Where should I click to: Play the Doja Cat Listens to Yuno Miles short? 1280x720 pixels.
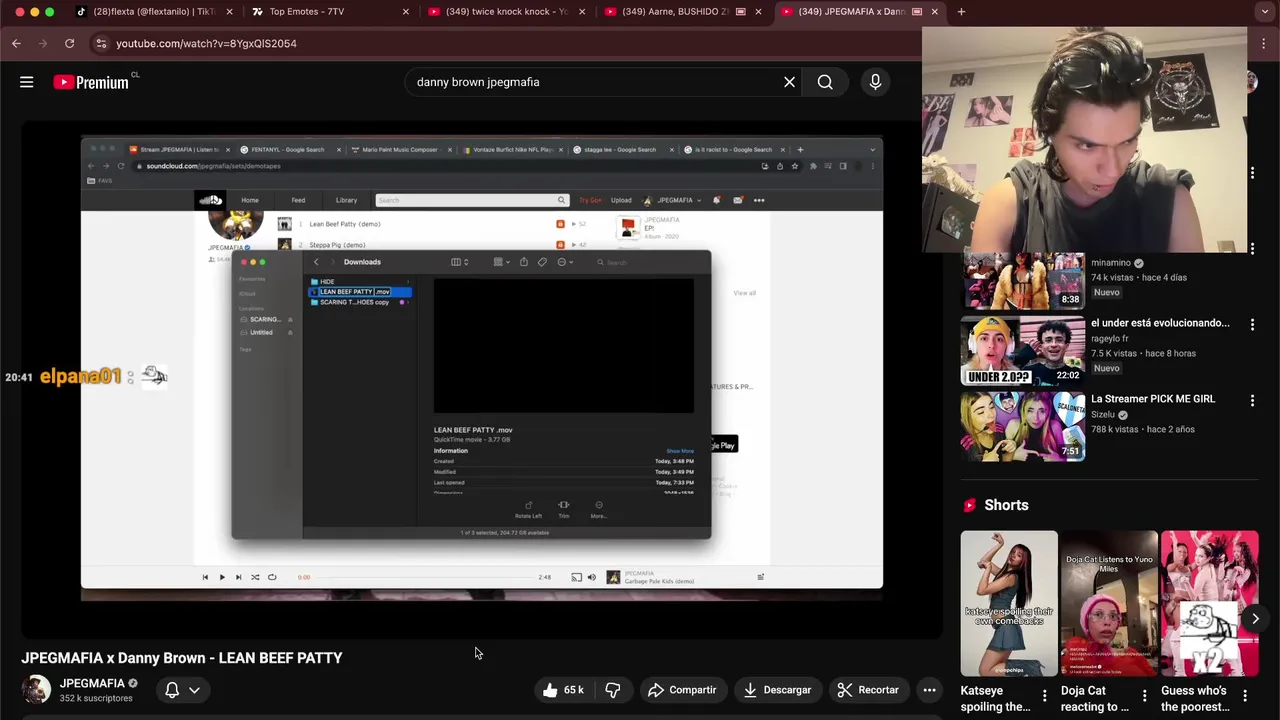[1109, 604]
